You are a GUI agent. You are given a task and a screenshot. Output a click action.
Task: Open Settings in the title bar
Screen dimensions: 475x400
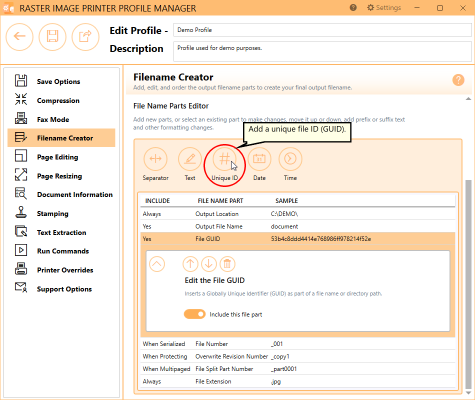coord(384,8)
